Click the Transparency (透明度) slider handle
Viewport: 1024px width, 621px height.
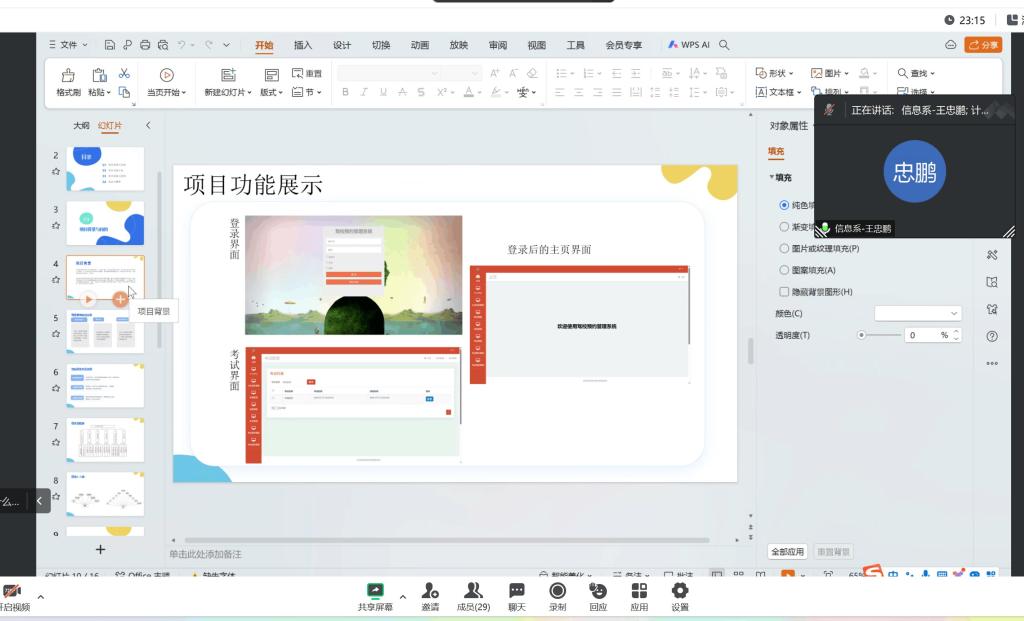click(x=861, y=335)
